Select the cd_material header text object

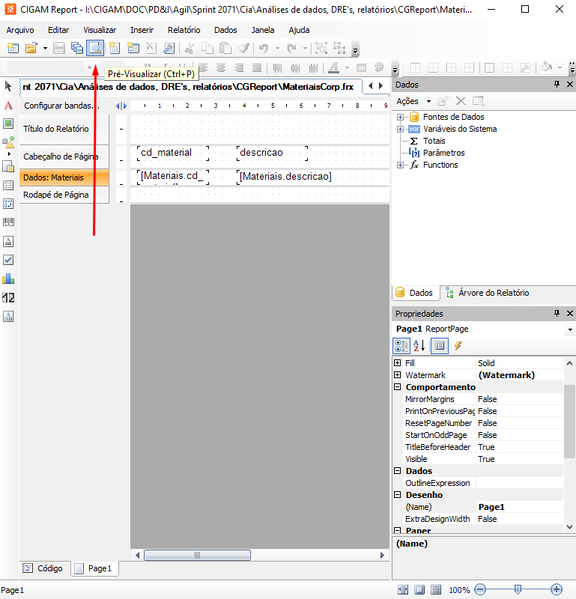[173, 153]
